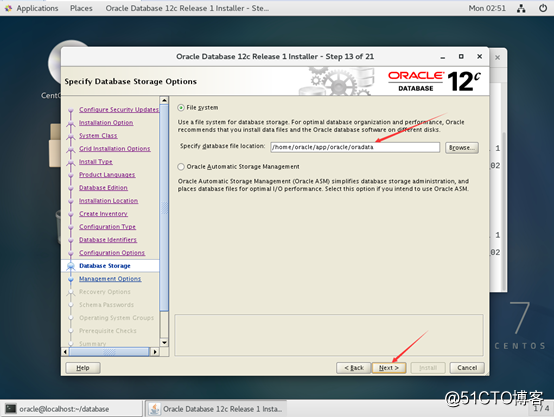Viewport: 554px width, 417px height.
Task: Click the workspace switcher showing 1/4
Action: point(541,409)
